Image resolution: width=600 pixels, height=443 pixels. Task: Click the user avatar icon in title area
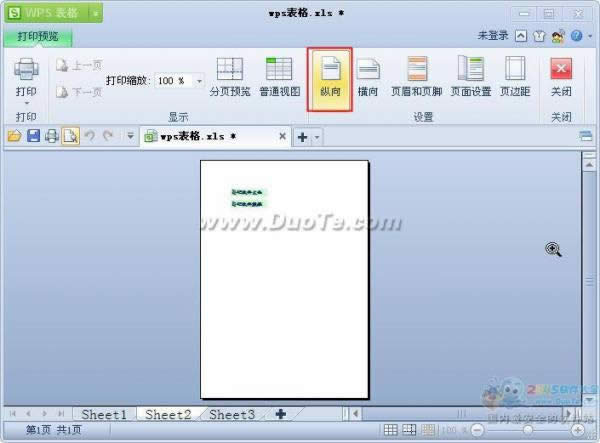pyautogui.click(x=558, y=36)
